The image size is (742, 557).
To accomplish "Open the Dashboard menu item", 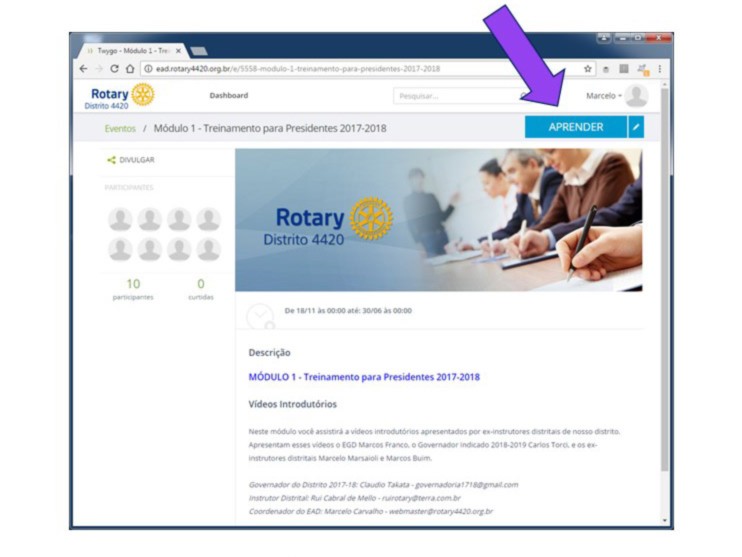I will (229, 96).
